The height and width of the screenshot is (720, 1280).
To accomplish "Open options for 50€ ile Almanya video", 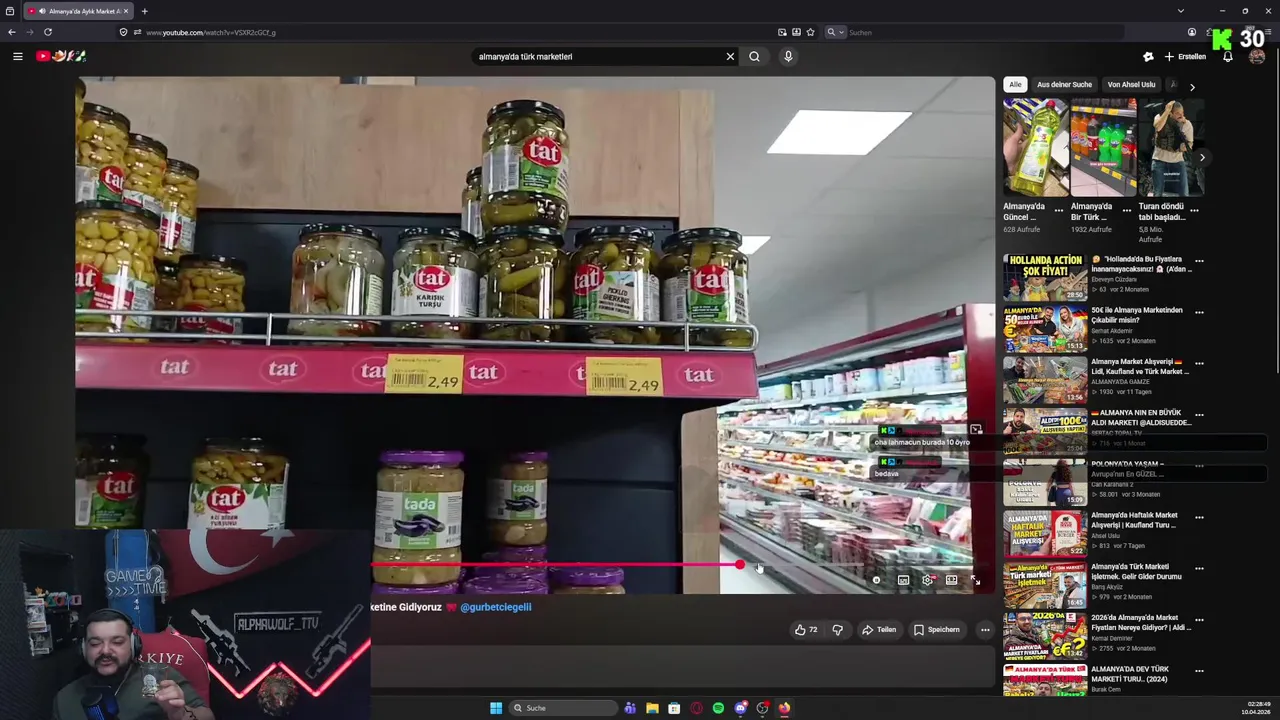I will pyautogui.click(x=1199, y=312).
